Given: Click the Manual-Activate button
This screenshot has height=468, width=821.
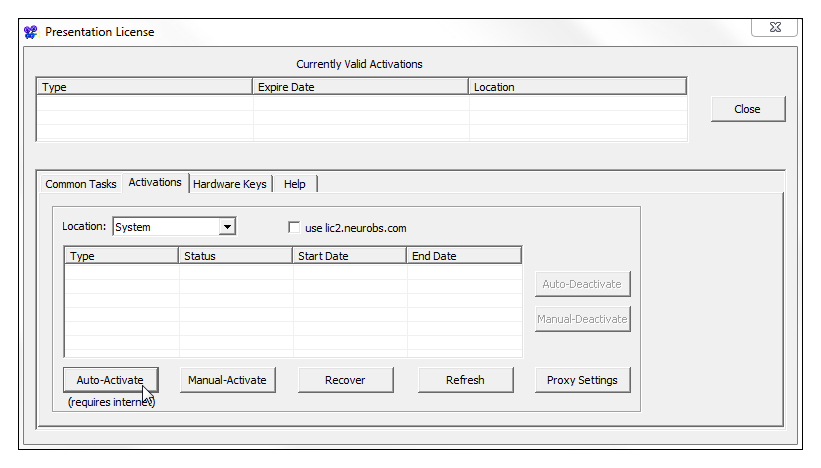Looking at the screenshot, I should pos(227,380).
